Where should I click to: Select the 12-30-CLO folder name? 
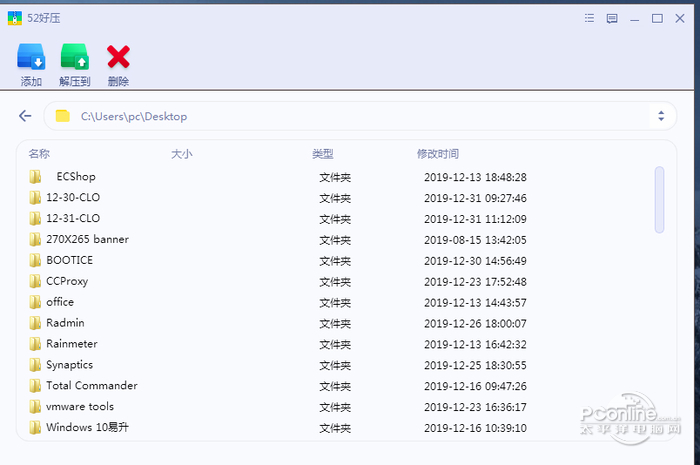click(73, 197)
